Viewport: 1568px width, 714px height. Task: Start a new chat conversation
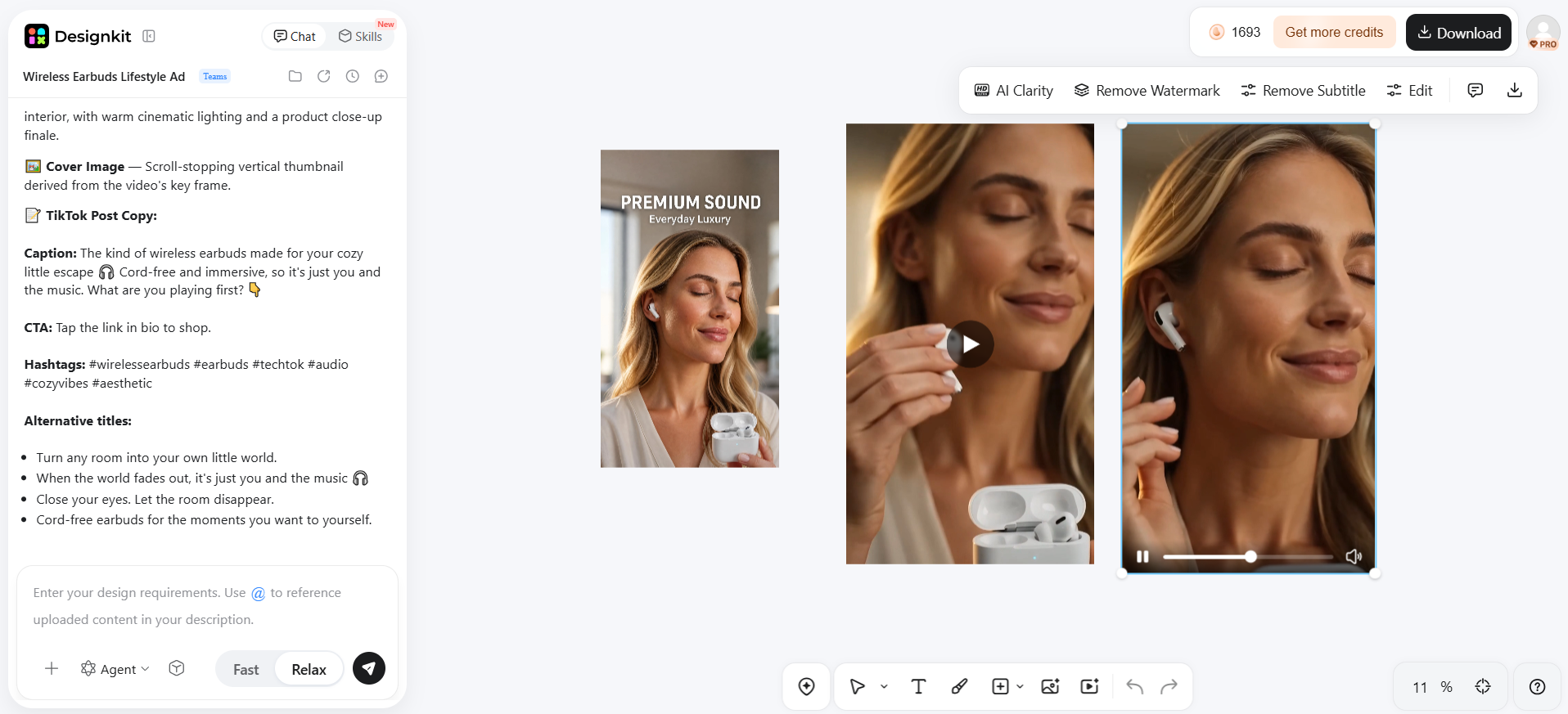381,76
